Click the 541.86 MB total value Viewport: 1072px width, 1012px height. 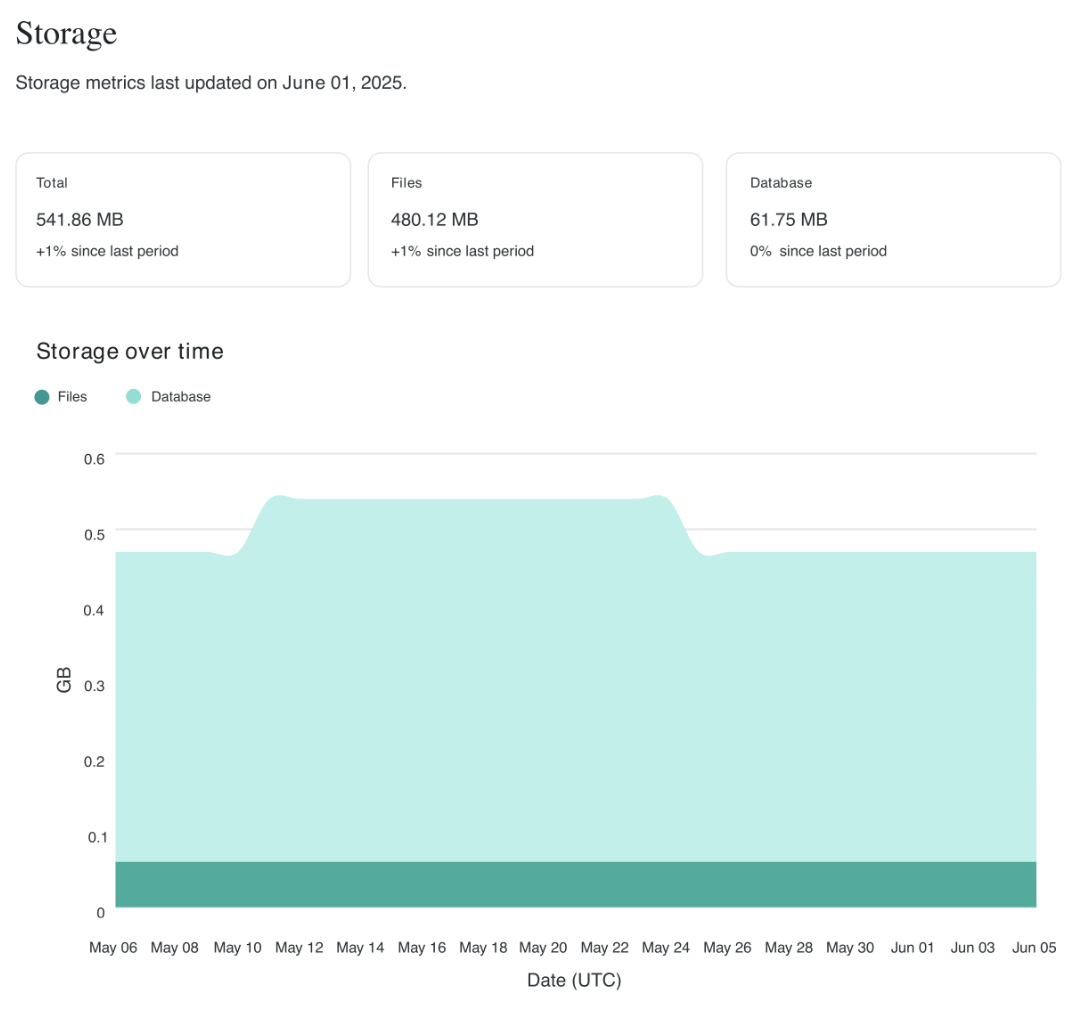coord(80,220)
